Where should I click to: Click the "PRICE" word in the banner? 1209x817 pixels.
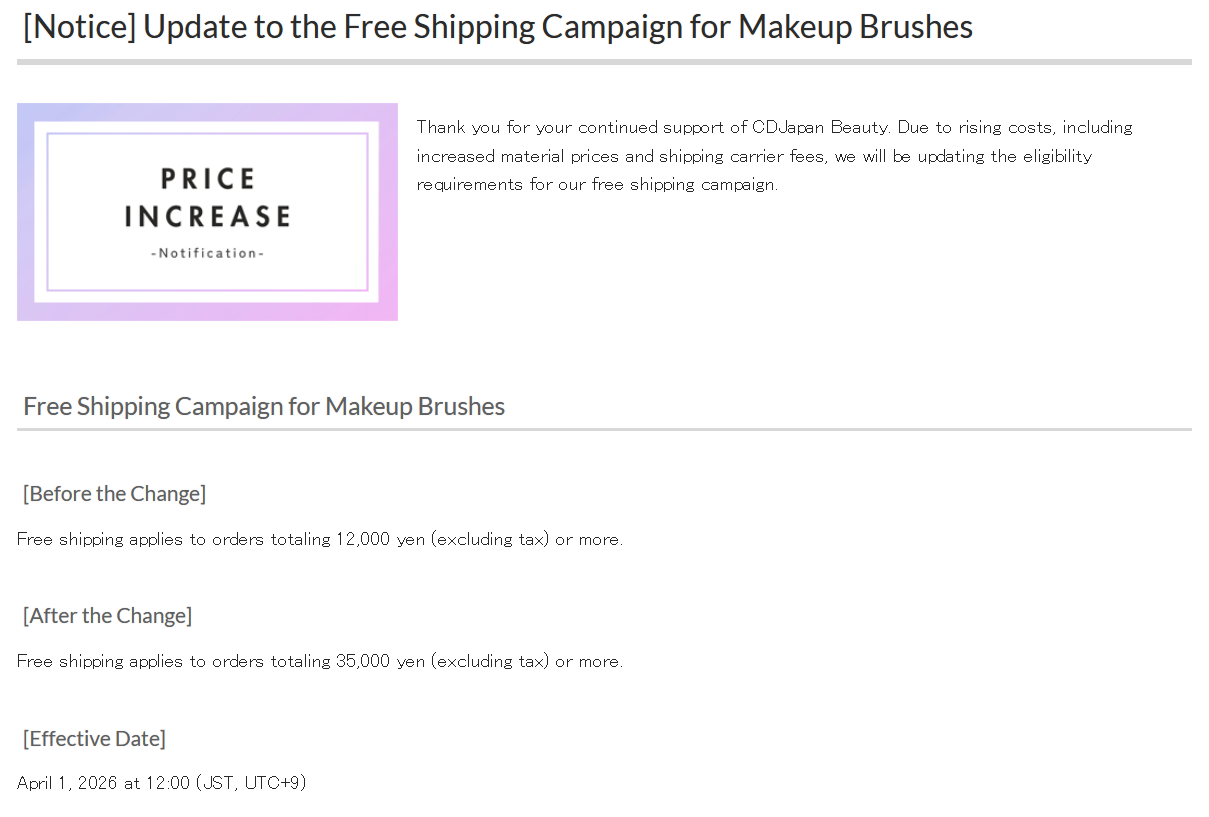208,179
